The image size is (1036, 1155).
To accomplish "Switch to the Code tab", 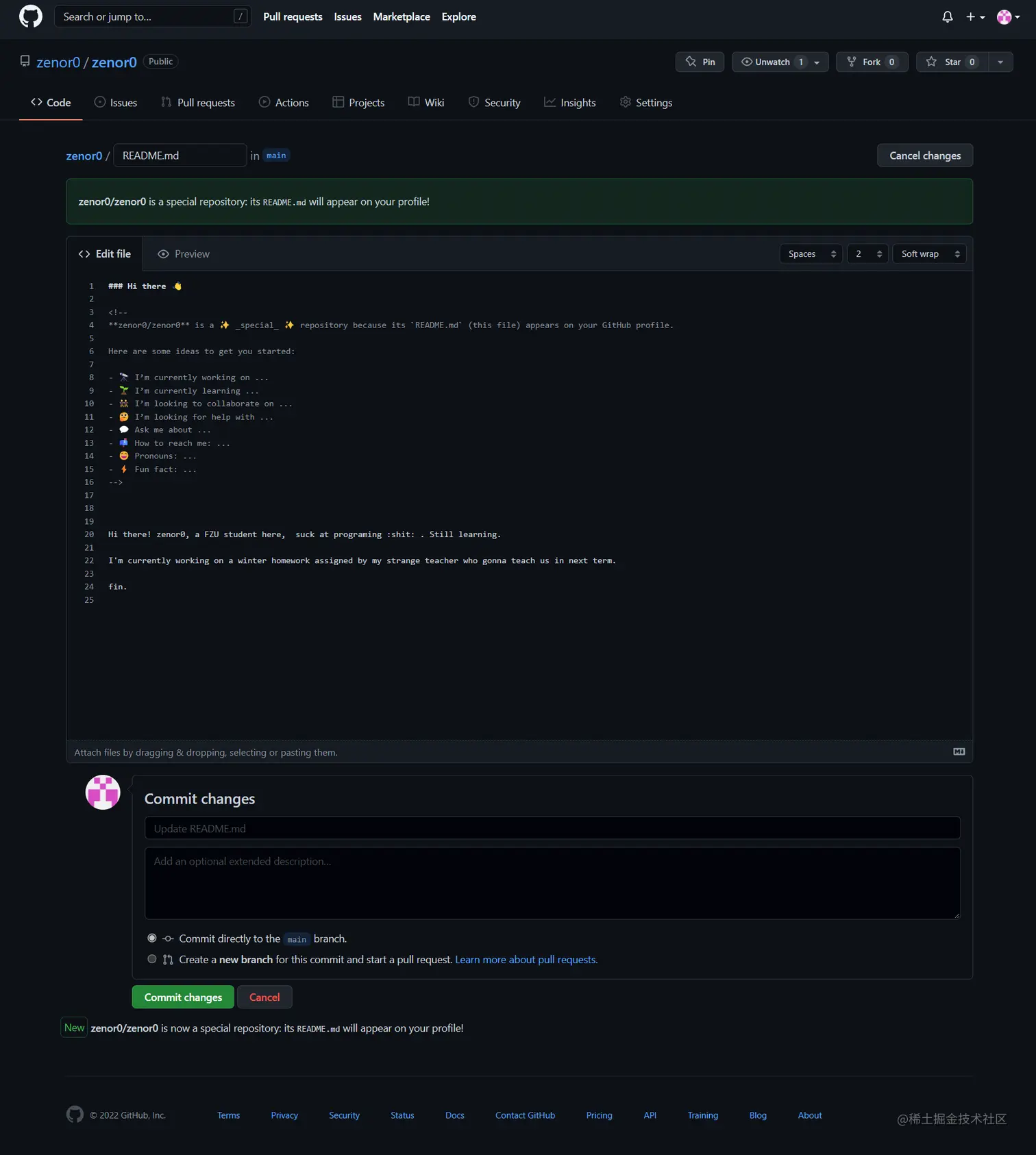I will [x=51, y=102].
